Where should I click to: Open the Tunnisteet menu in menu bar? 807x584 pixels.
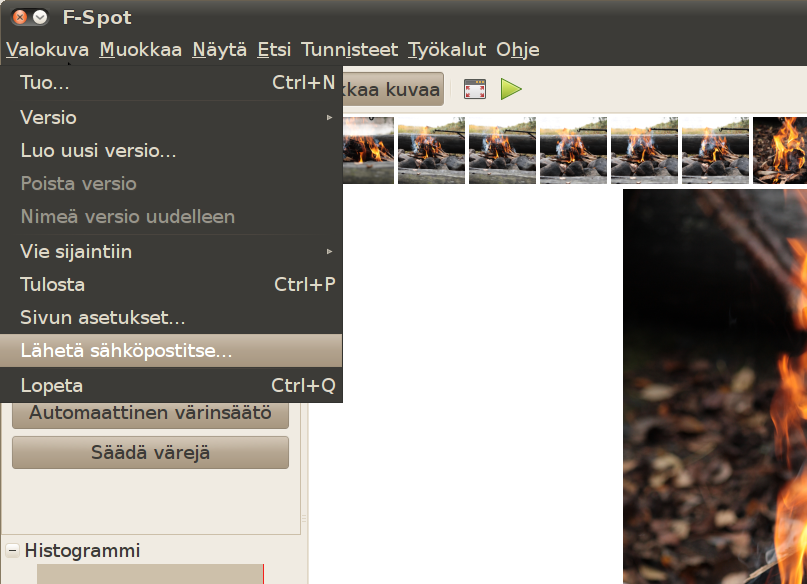pos(349,49)
